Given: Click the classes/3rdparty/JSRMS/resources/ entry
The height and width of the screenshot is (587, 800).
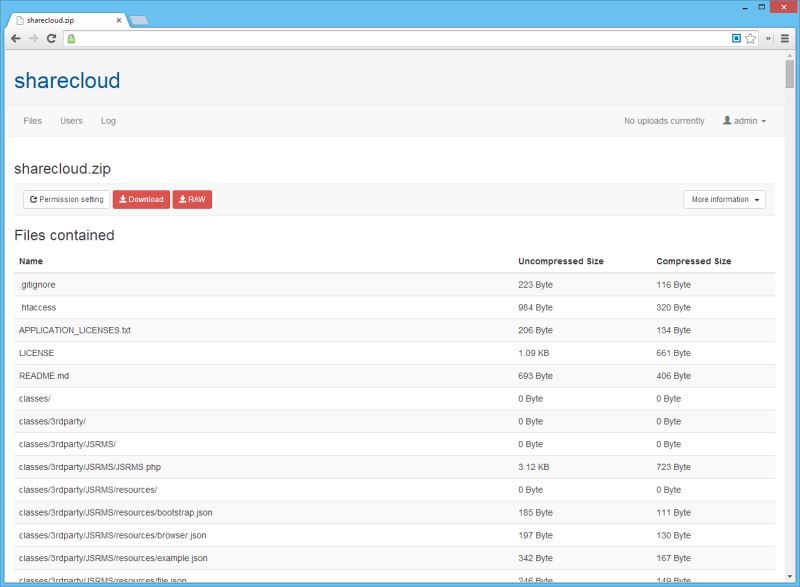Looking at the screenshot, I should click(88, 490).
